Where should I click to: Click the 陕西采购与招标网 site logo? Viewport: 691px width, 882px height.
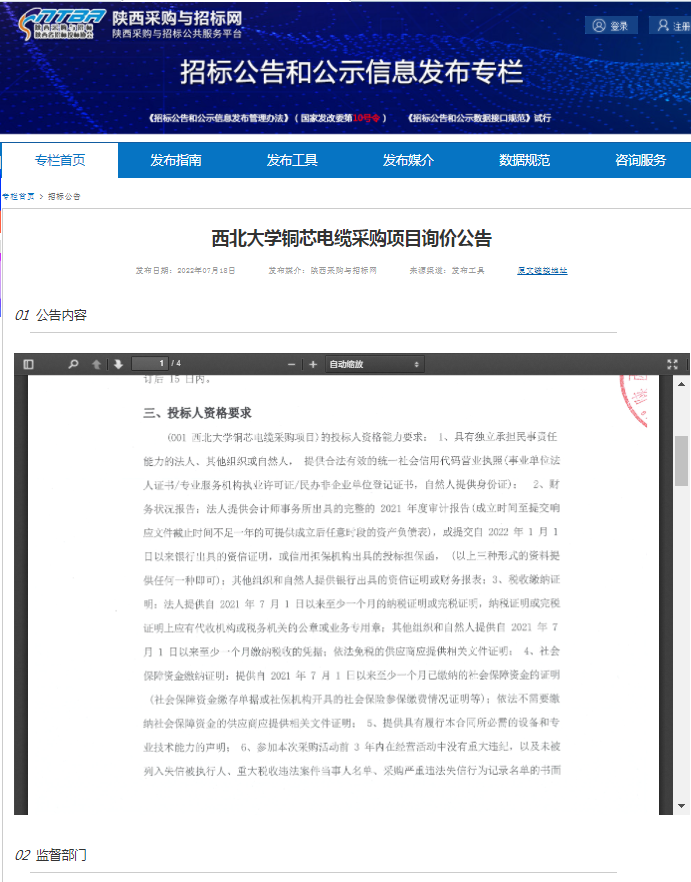click(60, 26)
